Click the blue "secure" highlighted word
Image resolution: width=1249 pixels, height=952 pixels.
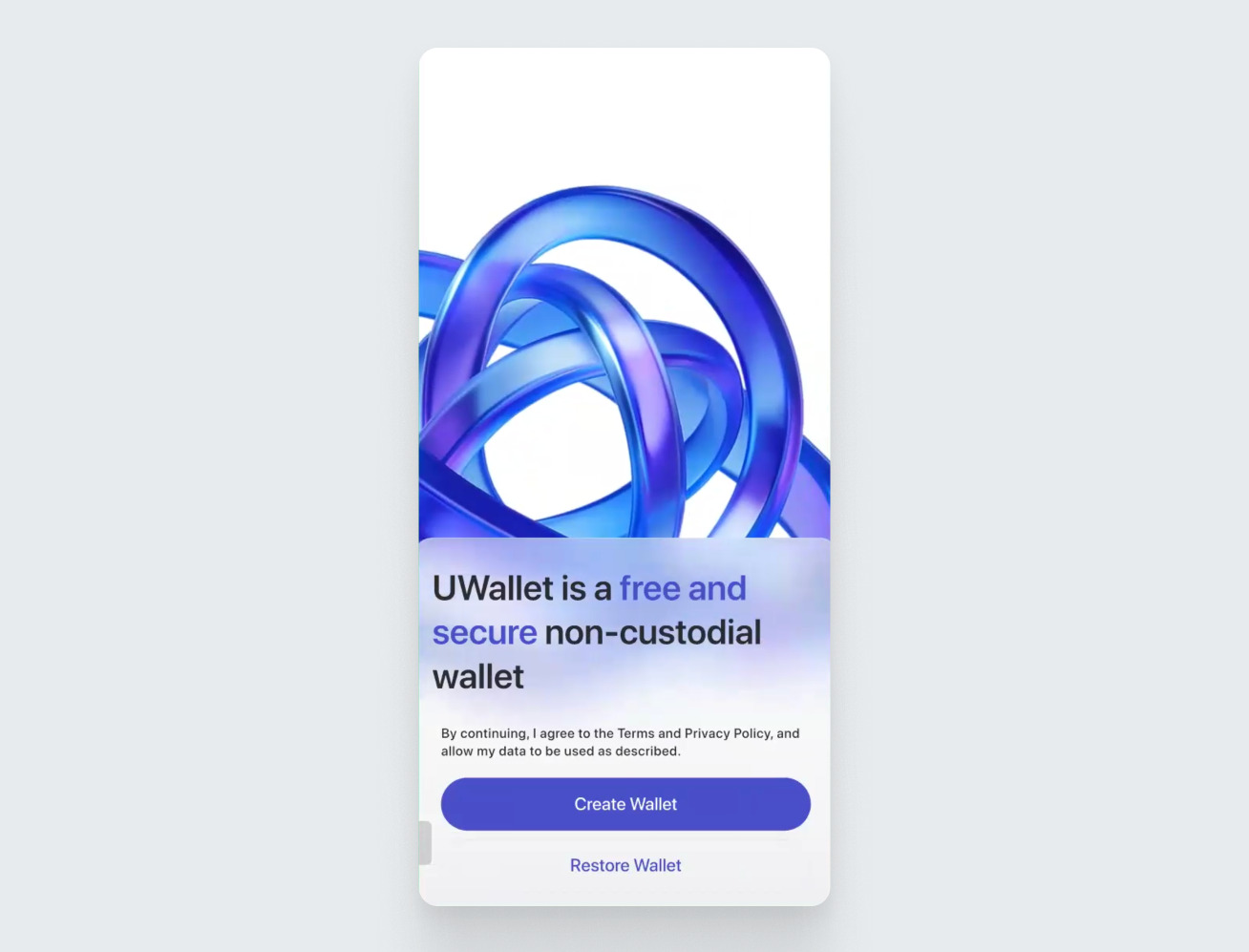484,632
